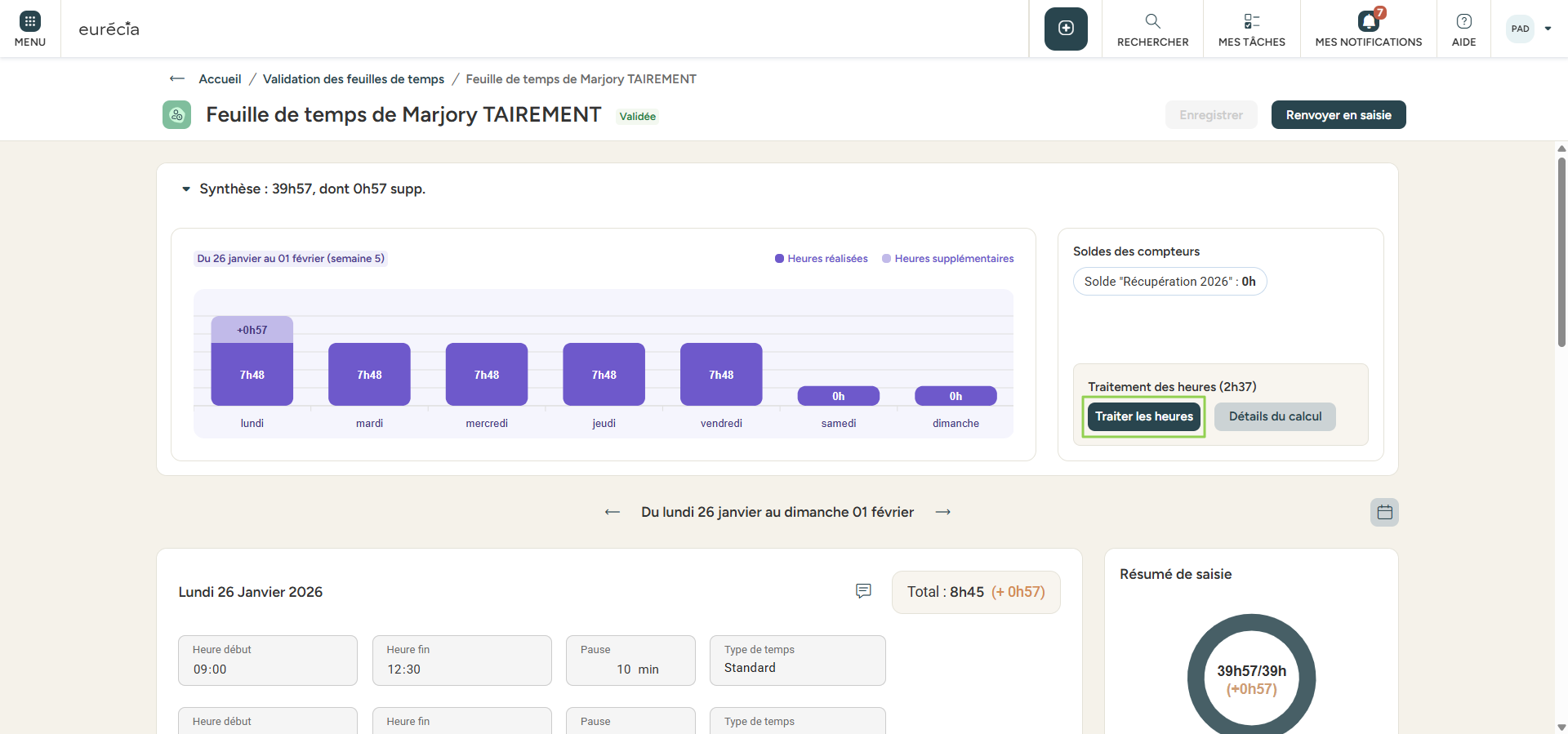The width and height of the screenshot is (1568, 734).
Task: Navigate to Validation des feuilles de temps
Action: (353, 79)
